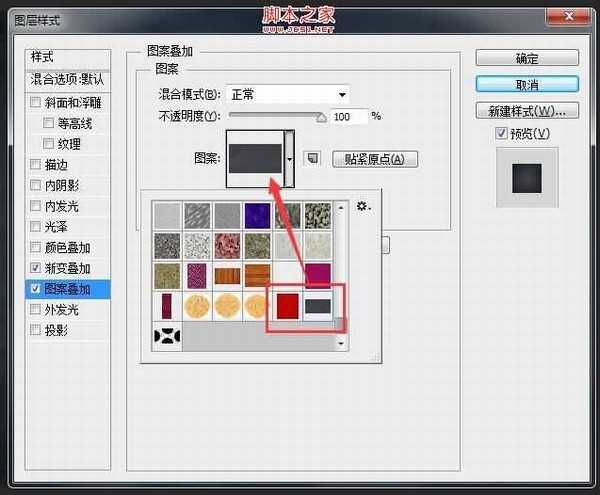Enable the 斜面和浮雕 checkbox

(37, 102)
